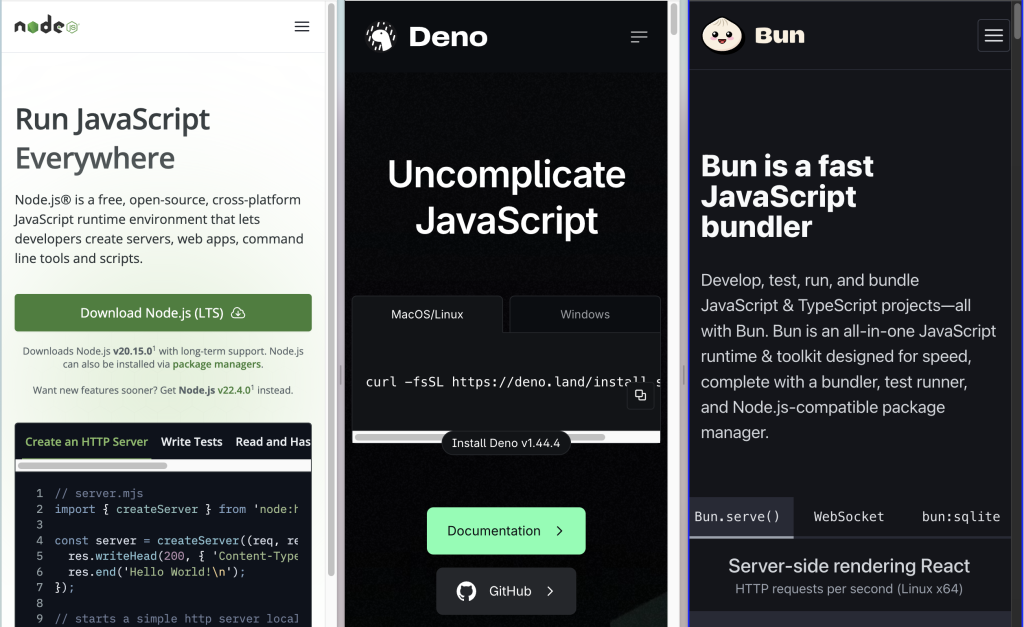Open the Bun hamburger menu
The width and height of the screenshot is (1024, 627).
993,36
